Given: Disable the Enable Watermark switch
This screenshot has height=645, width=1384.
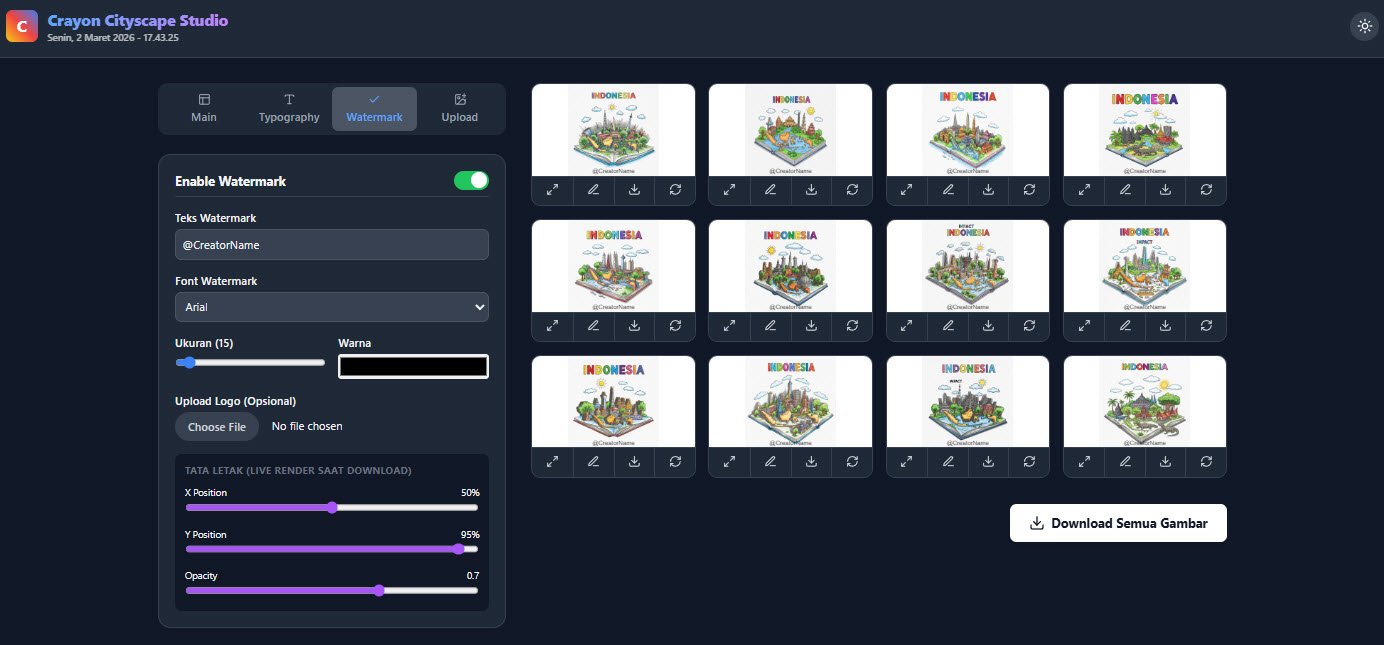Looking at the screenshot, I should pyautogui.click(x=471, y=181).
